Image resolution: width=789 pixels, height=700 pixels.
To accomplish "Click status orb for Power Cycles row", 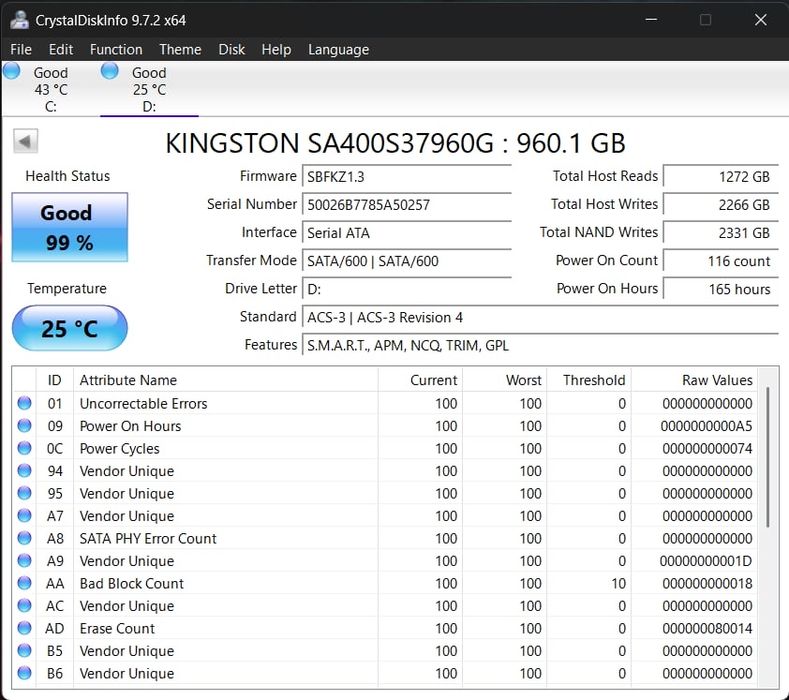I will [x=24, y=448].
